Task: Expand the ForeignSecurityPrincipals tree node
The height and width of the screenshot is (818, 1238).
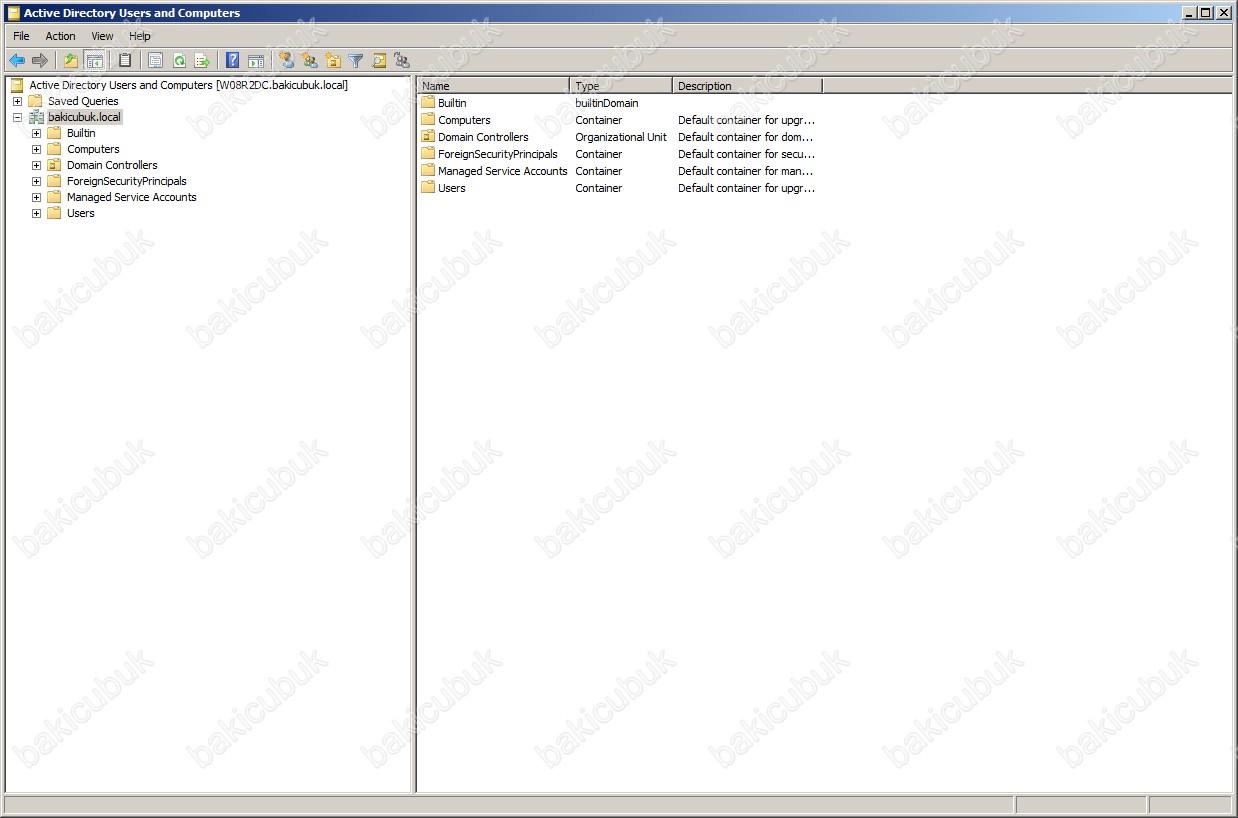Action: pyautogui.click(x=36, y=181)
